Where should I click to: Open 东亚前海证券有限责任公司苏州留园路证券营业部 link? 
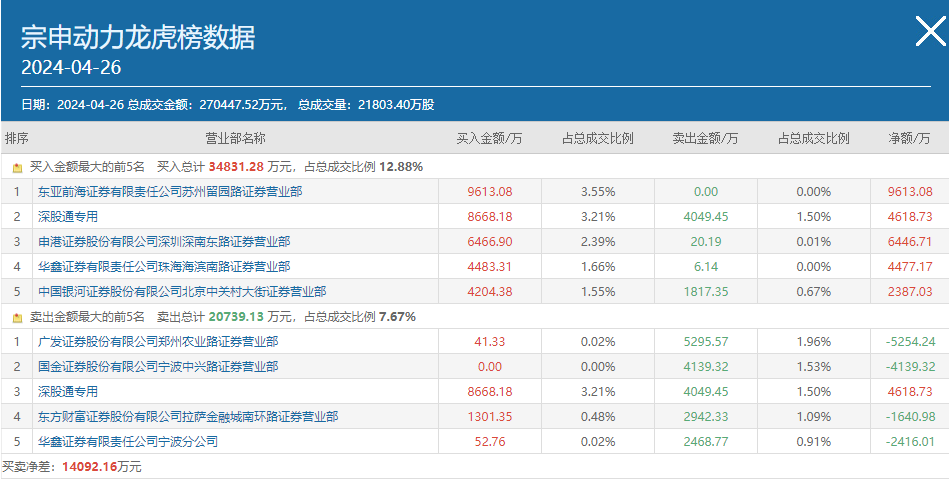[x=169, y=192]
